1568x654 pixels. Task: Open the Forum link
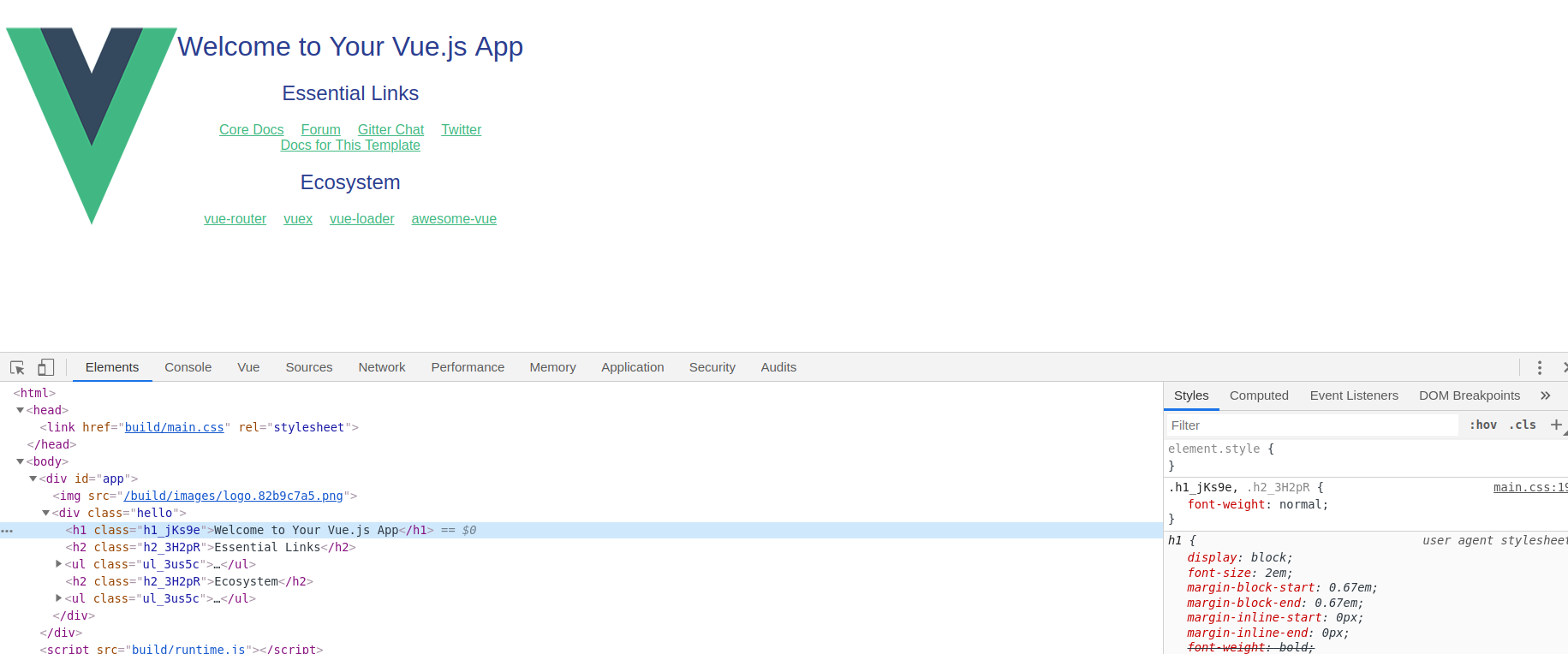[321, 130]
